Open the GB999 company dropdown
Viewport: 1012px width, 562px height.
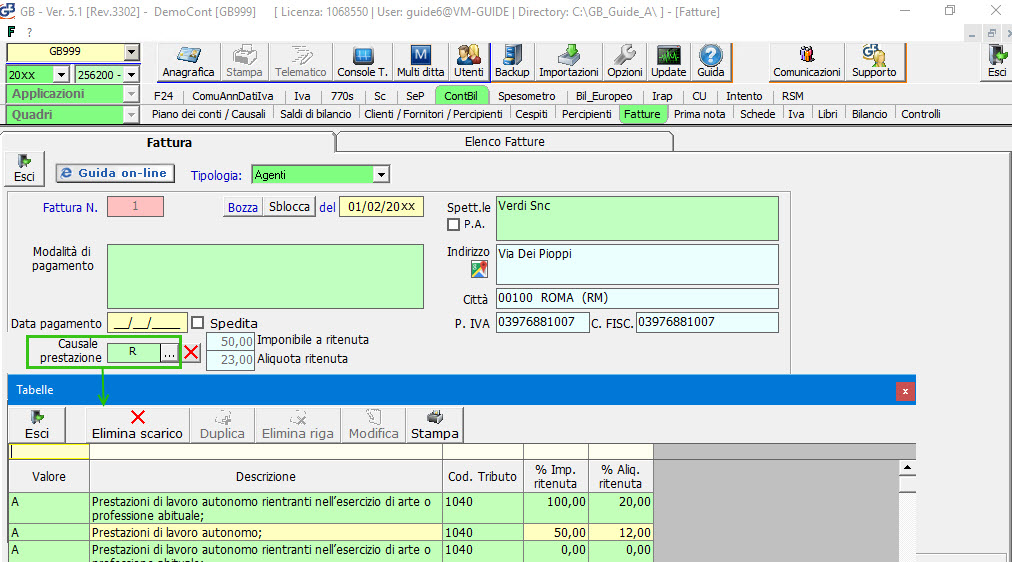[x=132, y=52]
